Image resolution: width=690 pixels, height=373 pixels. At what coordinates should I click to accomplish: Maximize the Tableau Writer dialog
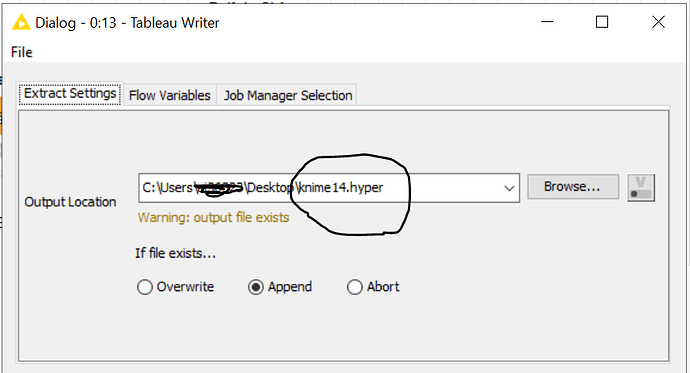coord(602,22)
